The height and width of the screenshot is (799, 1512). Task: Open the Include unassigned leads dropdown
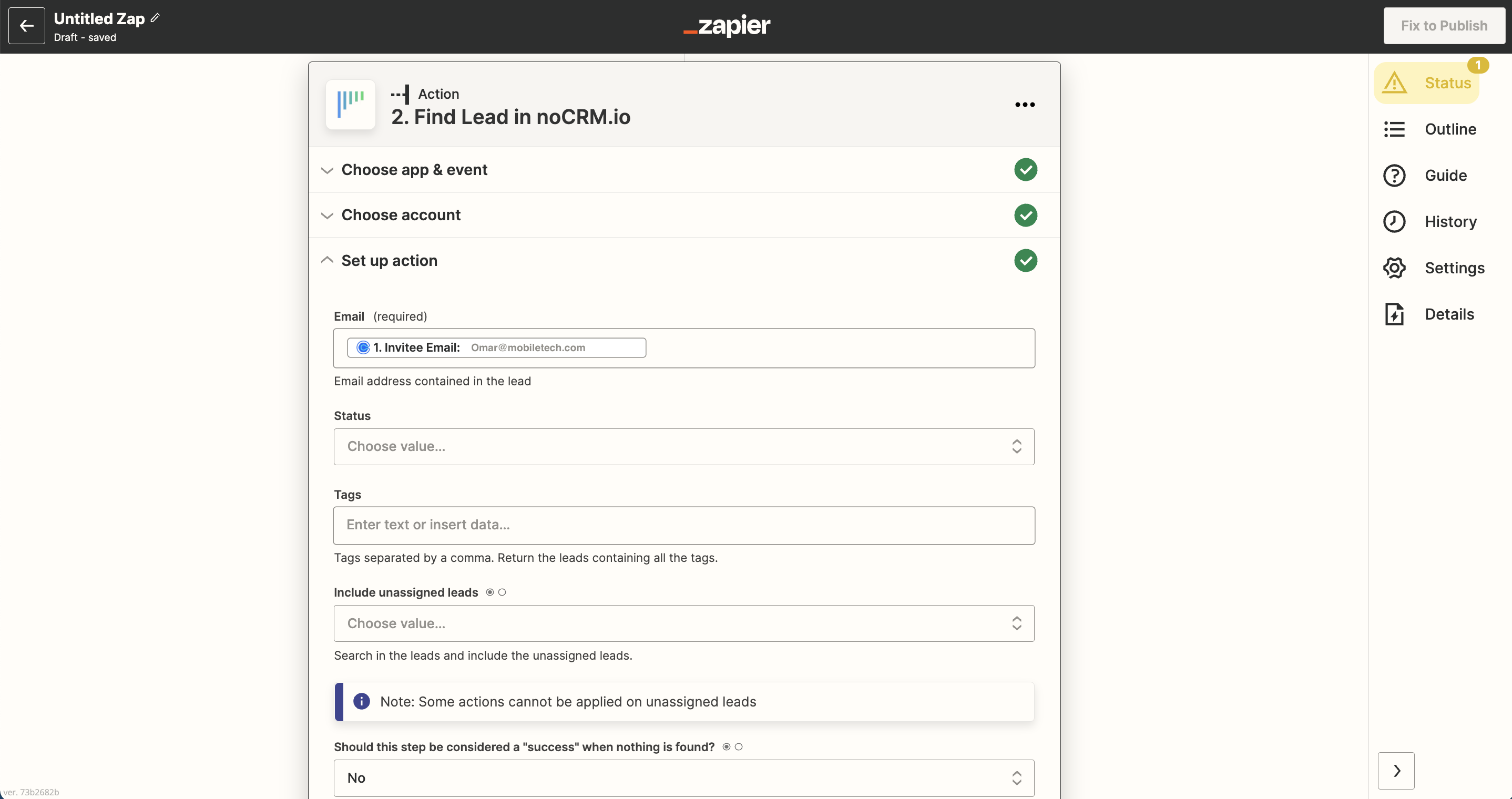coord(684,623)
